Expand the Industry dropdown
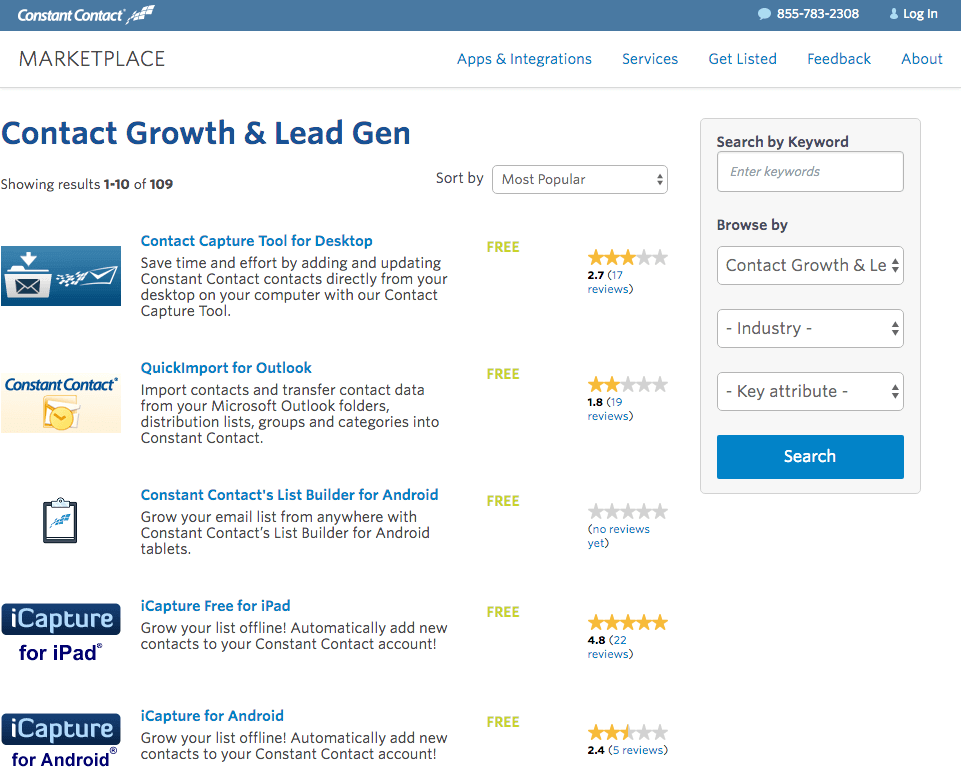 [x=810, y=329]
